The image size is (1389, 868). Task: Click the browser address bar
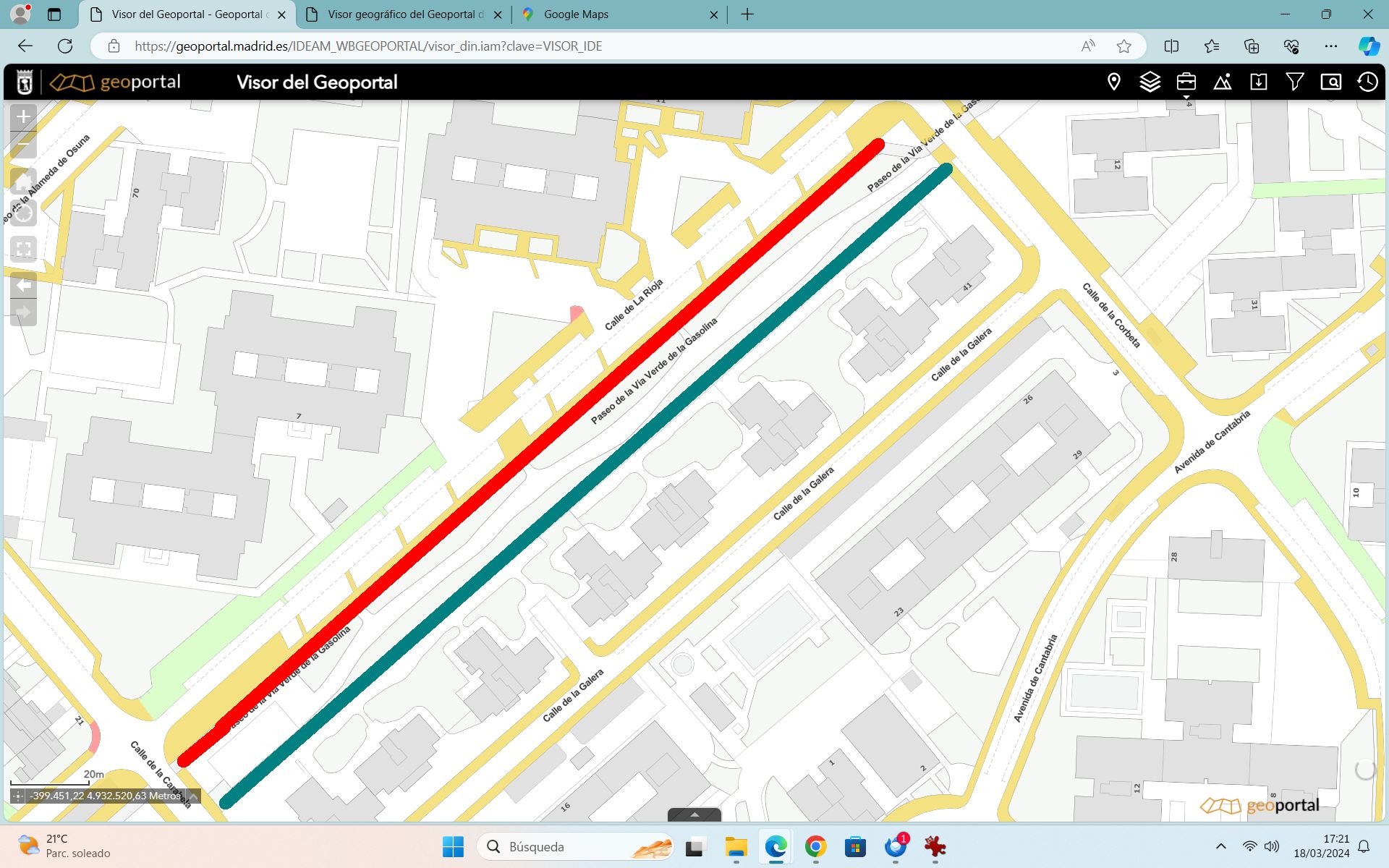[x=579, y=46]
